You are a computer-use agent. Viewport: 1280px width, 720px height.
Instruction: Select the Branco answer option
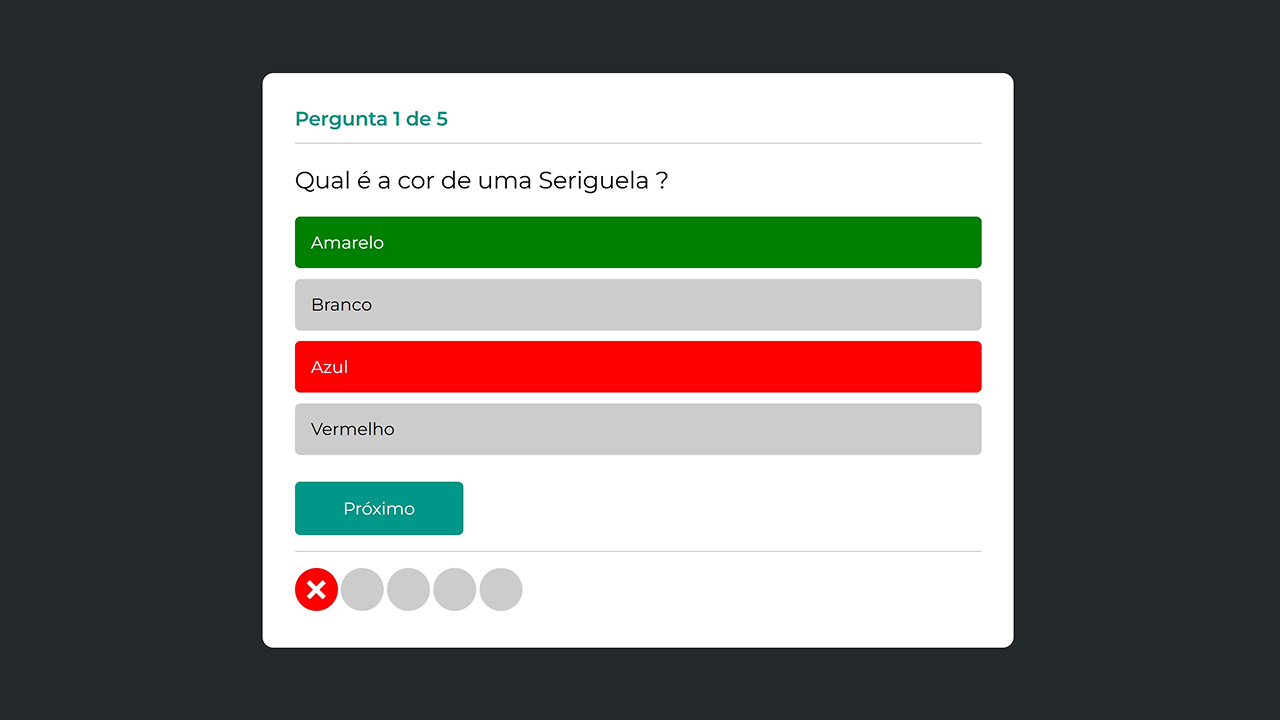click(x=638, y=305)
